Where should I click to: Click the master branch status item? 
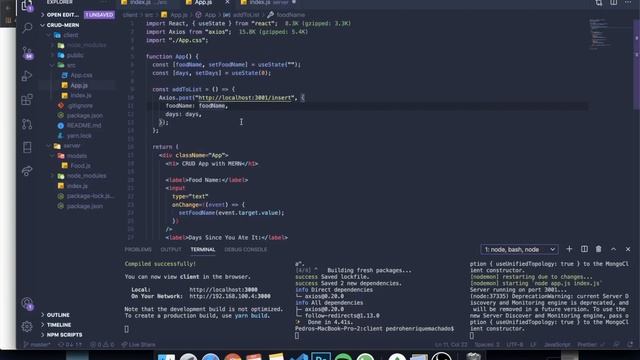pos(37,344)
